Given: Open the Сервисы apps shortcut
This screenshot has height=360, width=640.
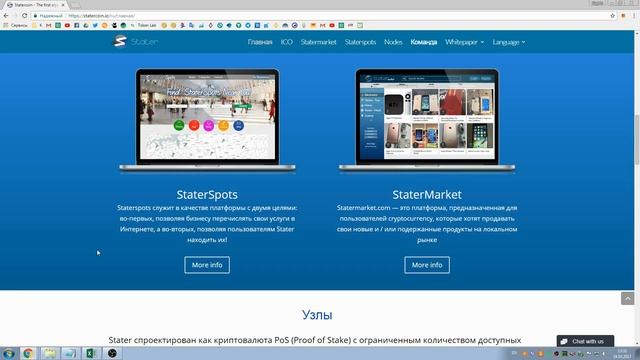Looking at the screenshot, I should 15,25.
